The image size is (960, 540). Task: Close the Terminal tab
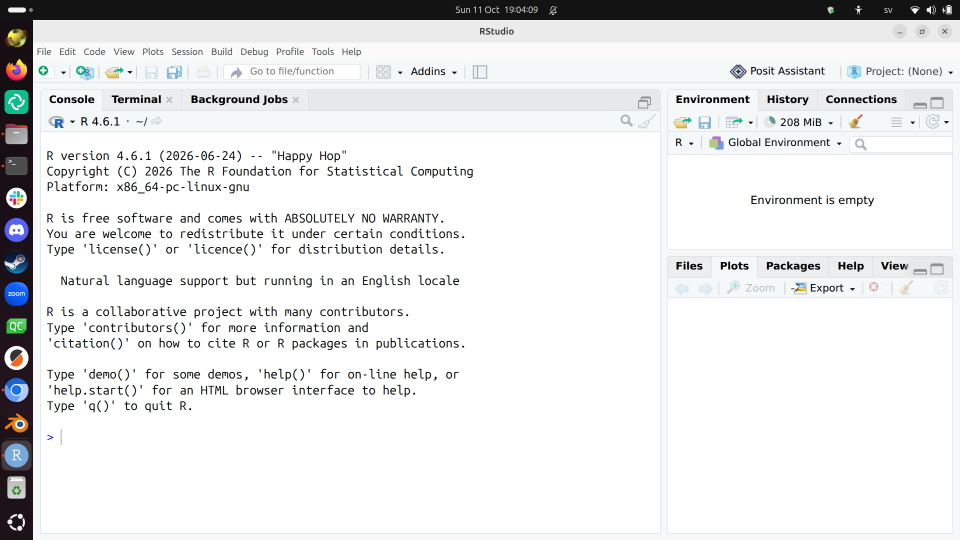170,100
